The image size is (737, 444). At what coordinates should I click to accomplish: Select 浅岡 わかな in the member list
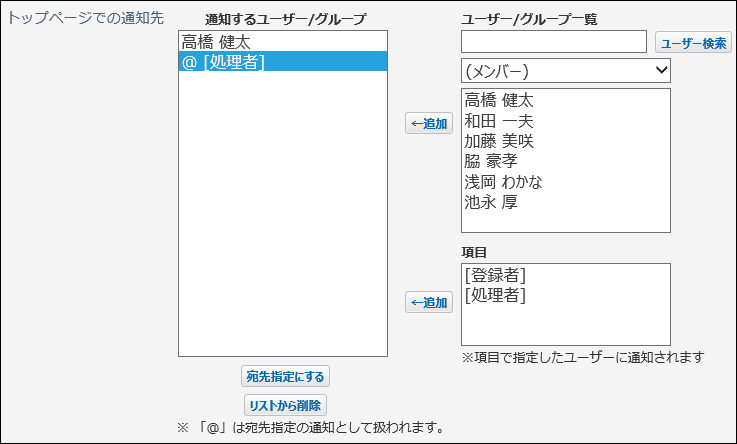click(x=566, y=181)
